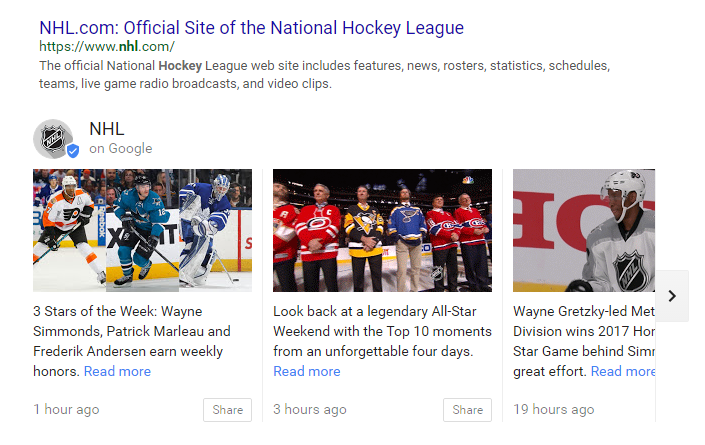This screenshot has width=705, height=445.
Task: Click Read more on Wayne Gretzky post
Action: pos(623,371)
